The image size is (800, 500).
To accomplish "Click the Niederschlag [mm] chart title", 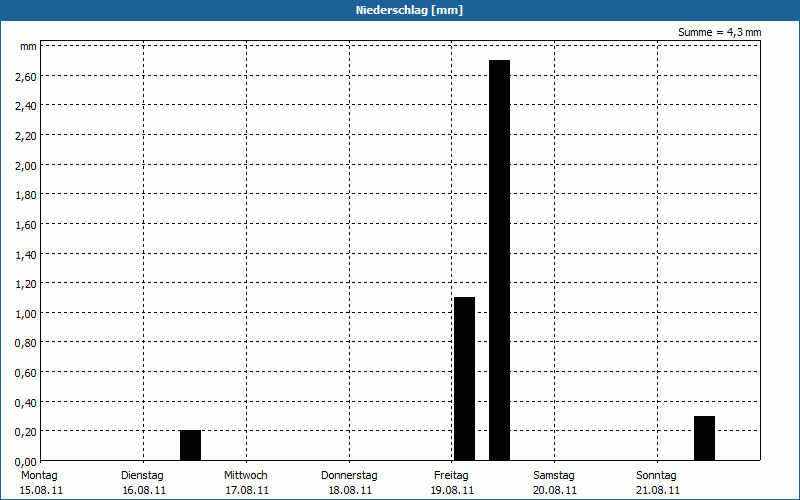I will [x=409, y=10].
